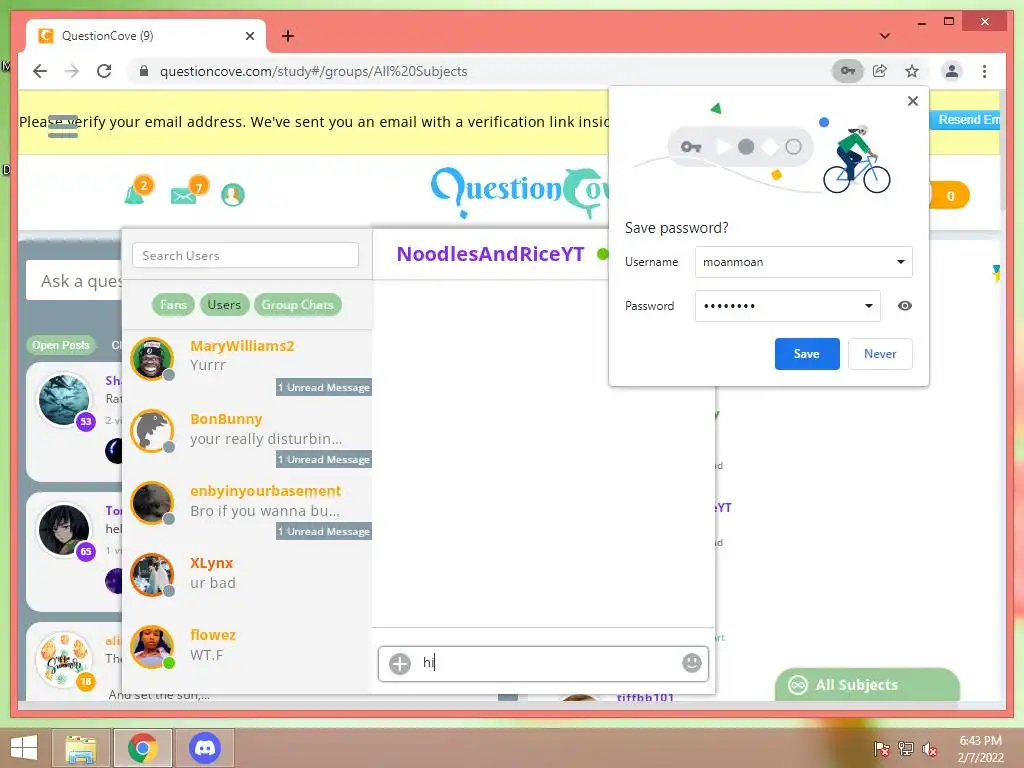1024x768 pixels.
Task: Close the QuestionCove tab
Action: 249,36
